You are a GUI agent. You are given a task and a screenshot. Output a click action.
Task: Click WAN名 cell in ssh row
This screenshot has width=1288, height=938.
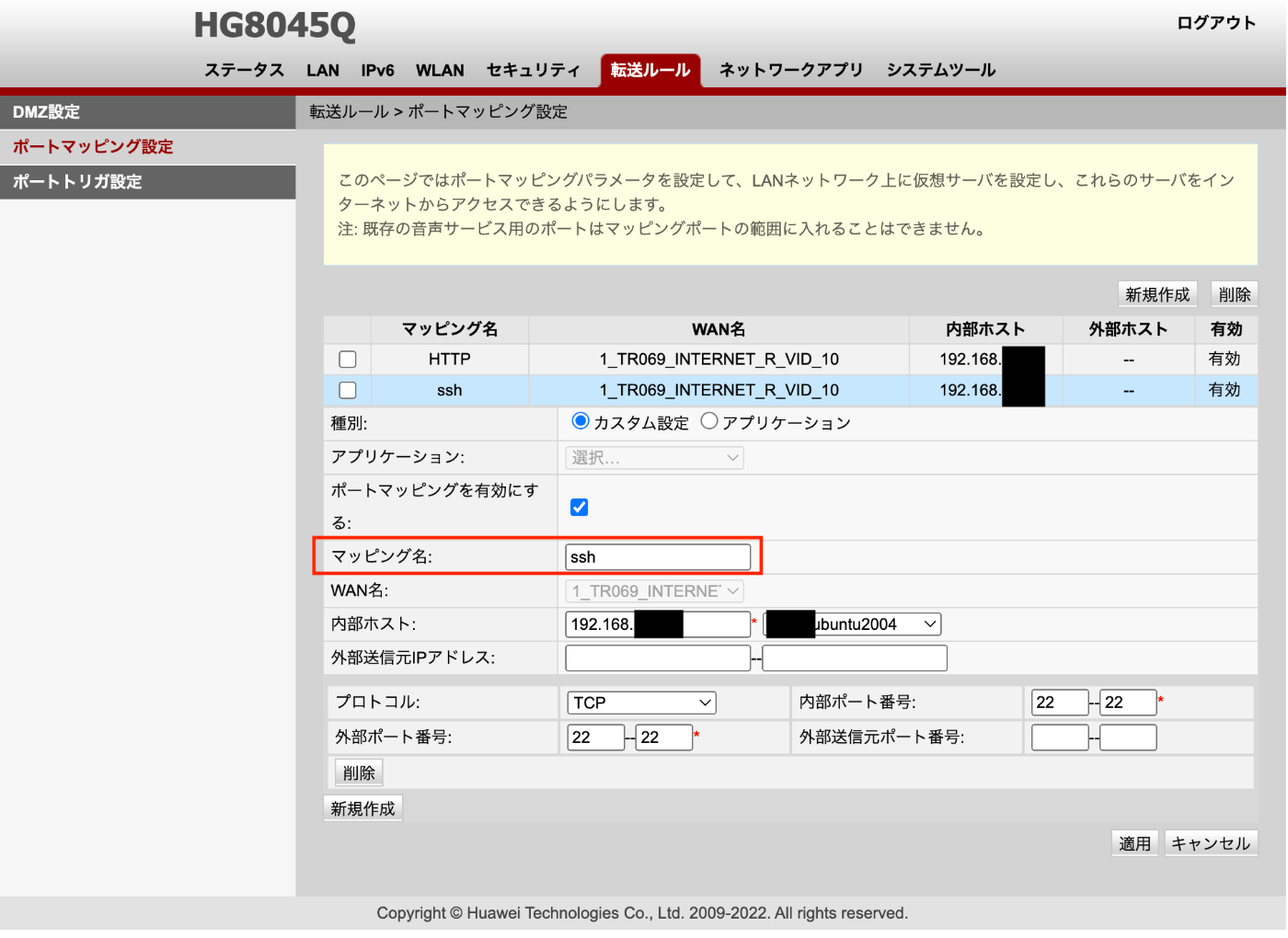point(719,390)
